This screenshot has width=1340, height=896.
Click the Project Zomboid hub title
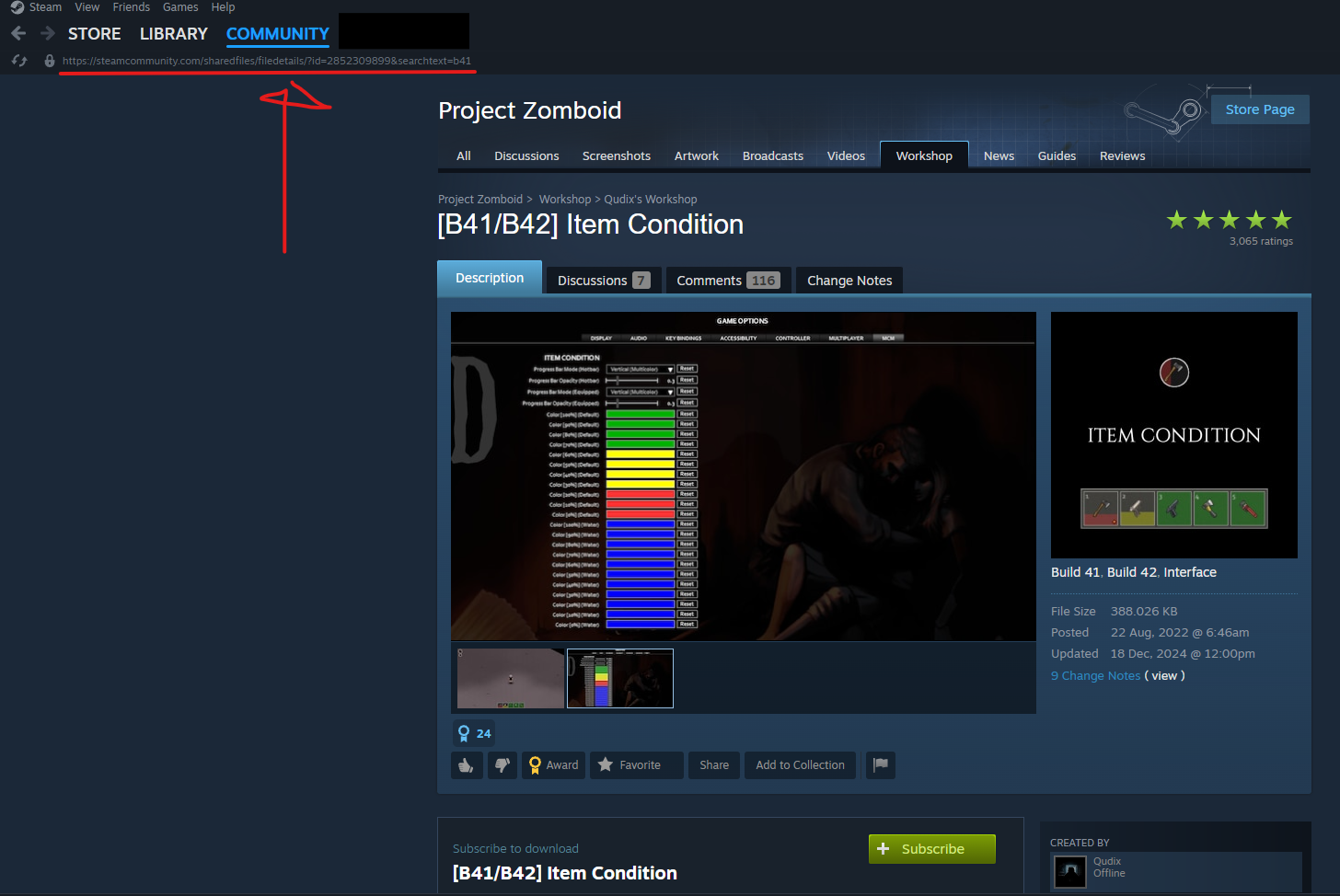pos(530,110)
